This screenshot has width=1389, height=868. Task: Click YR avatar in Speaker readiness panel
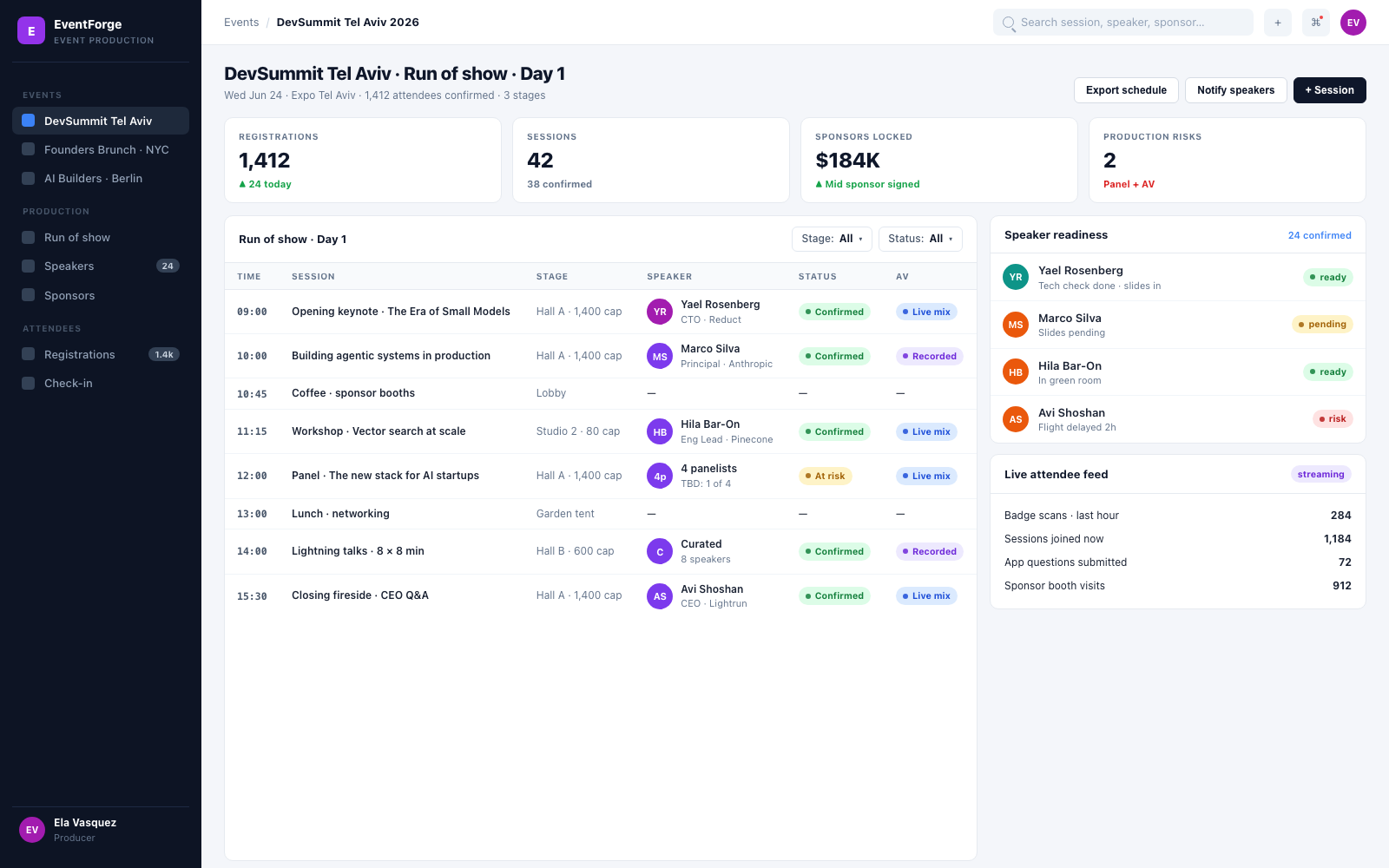[1016, 277]
